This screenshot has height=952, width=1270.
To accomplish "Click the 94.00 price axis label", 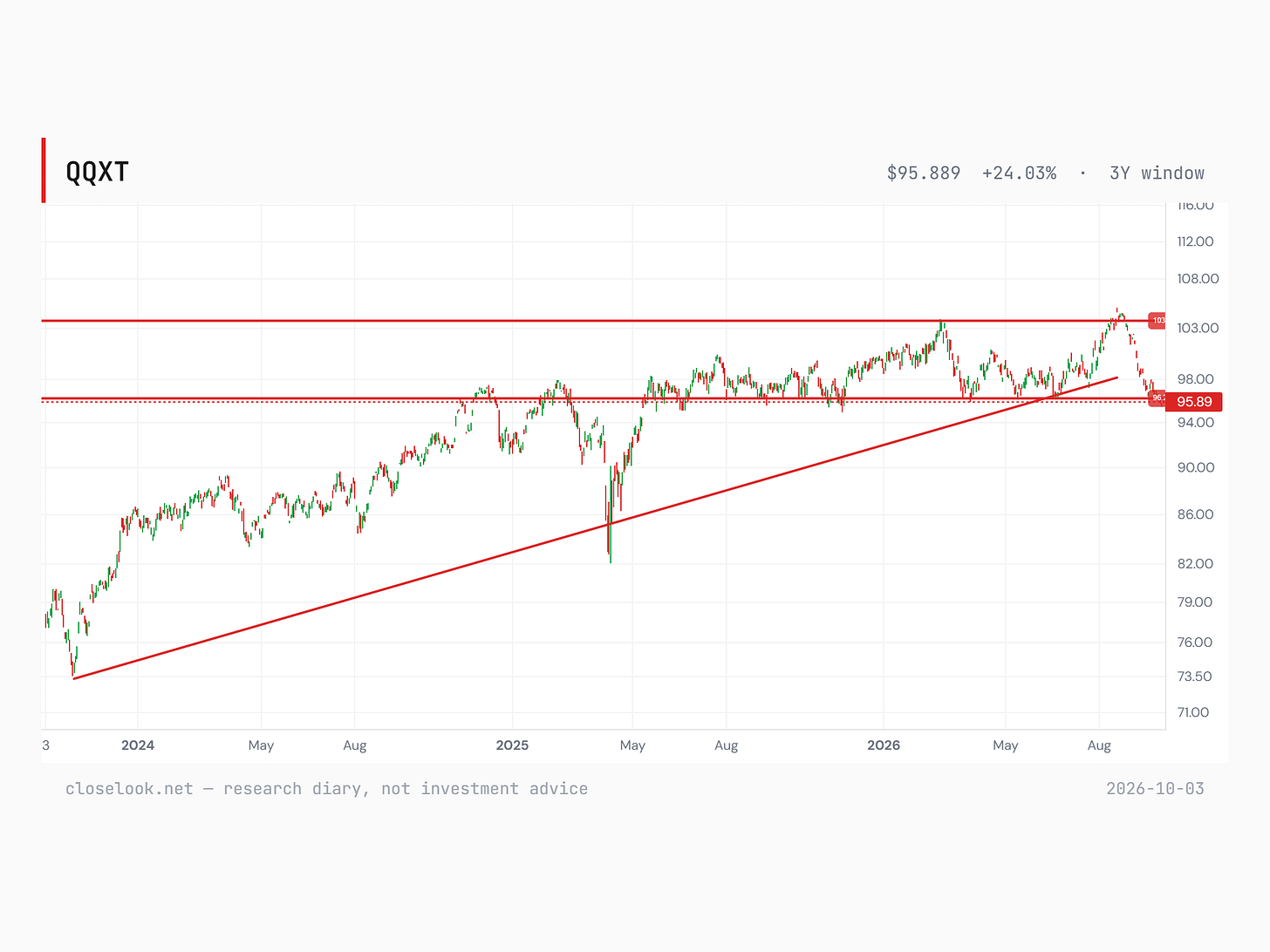I will pyautogui.click(x=1195, y=423).
